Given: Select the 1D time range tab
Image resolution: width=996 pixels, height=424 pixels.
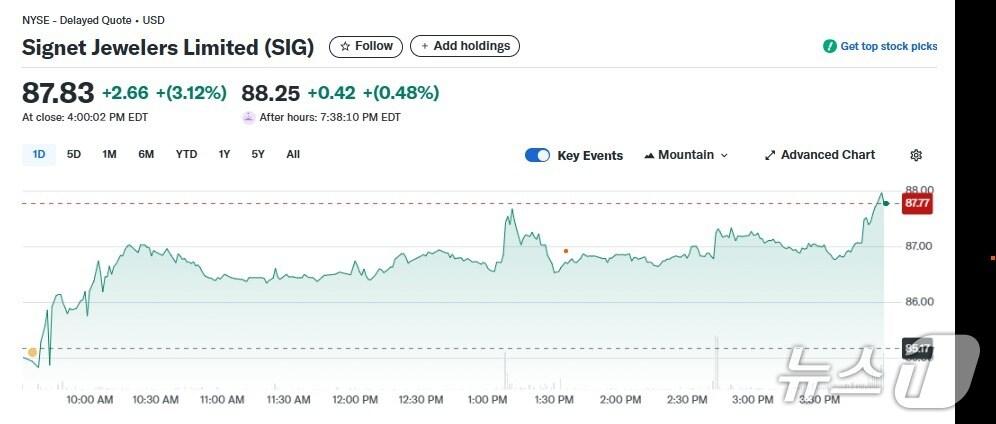Looking at the screenshot, I should pos(39,154).
